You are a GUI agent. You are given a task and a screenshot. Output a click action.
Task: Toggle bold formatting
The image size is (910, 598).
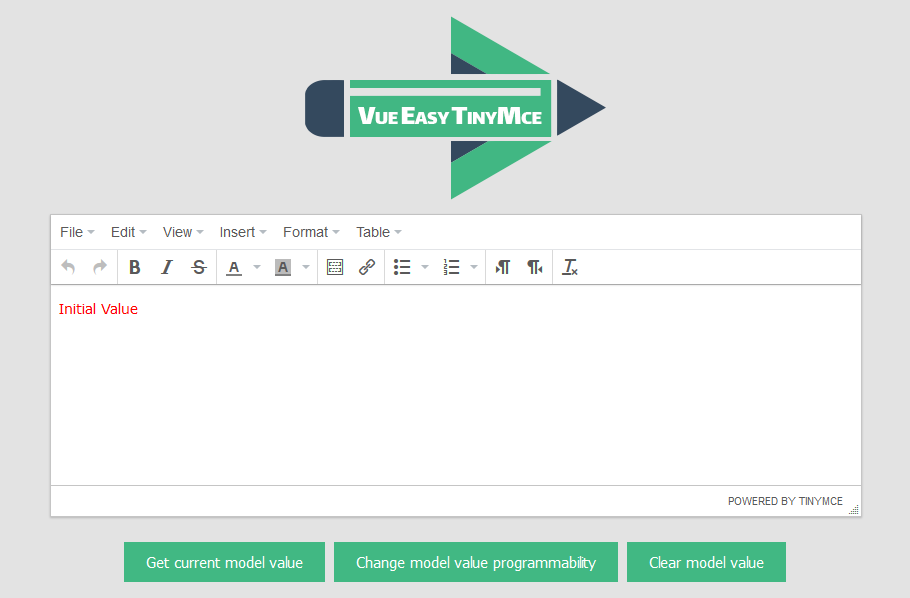pyautogui.click(x=135, y=267)
